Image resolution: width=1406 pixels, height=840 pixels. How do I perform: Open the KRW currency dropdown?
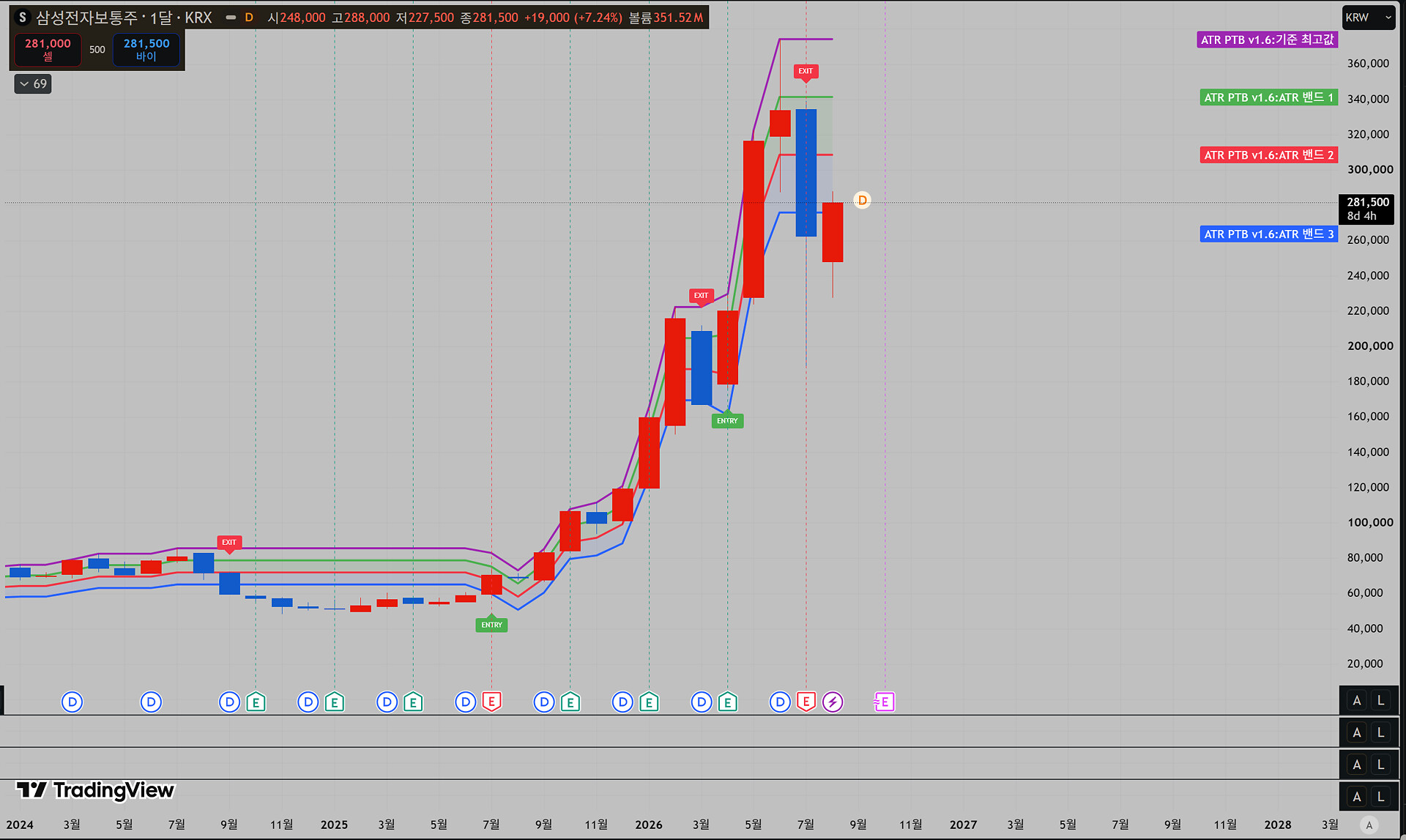1369,18
